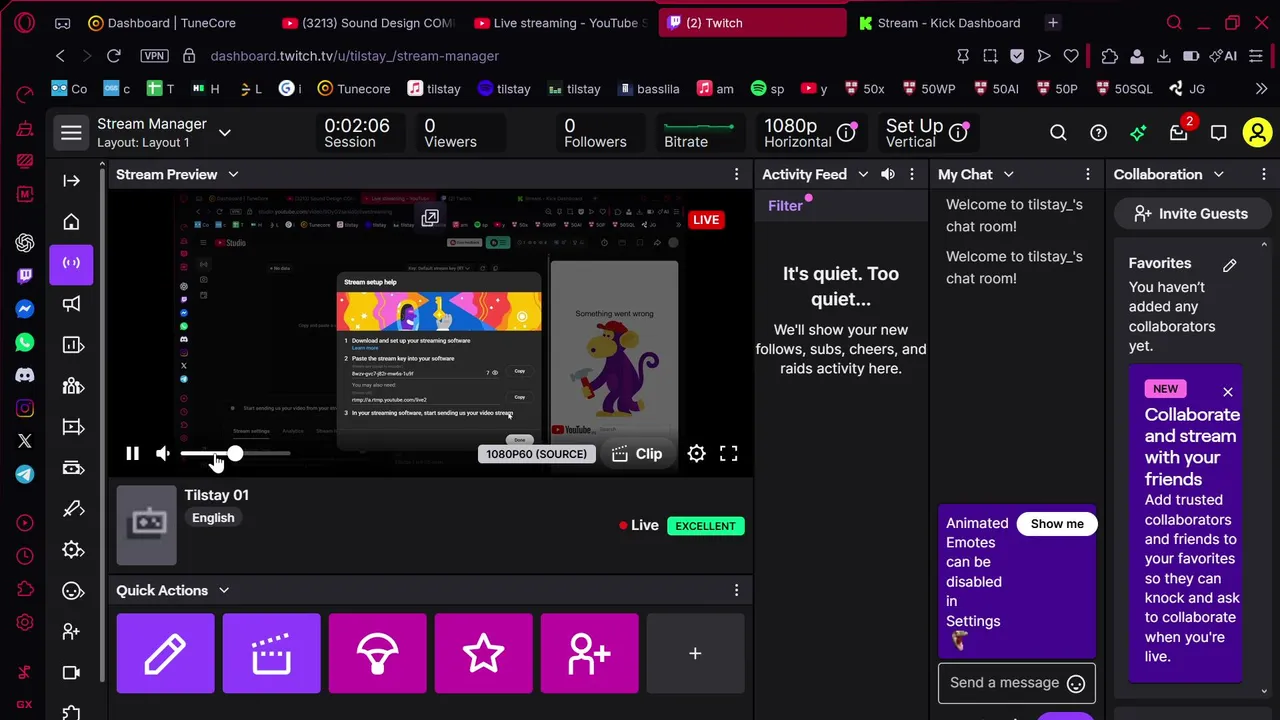Open the Tunecore bookmark
1280x720 pixels.
coord(354,89)
